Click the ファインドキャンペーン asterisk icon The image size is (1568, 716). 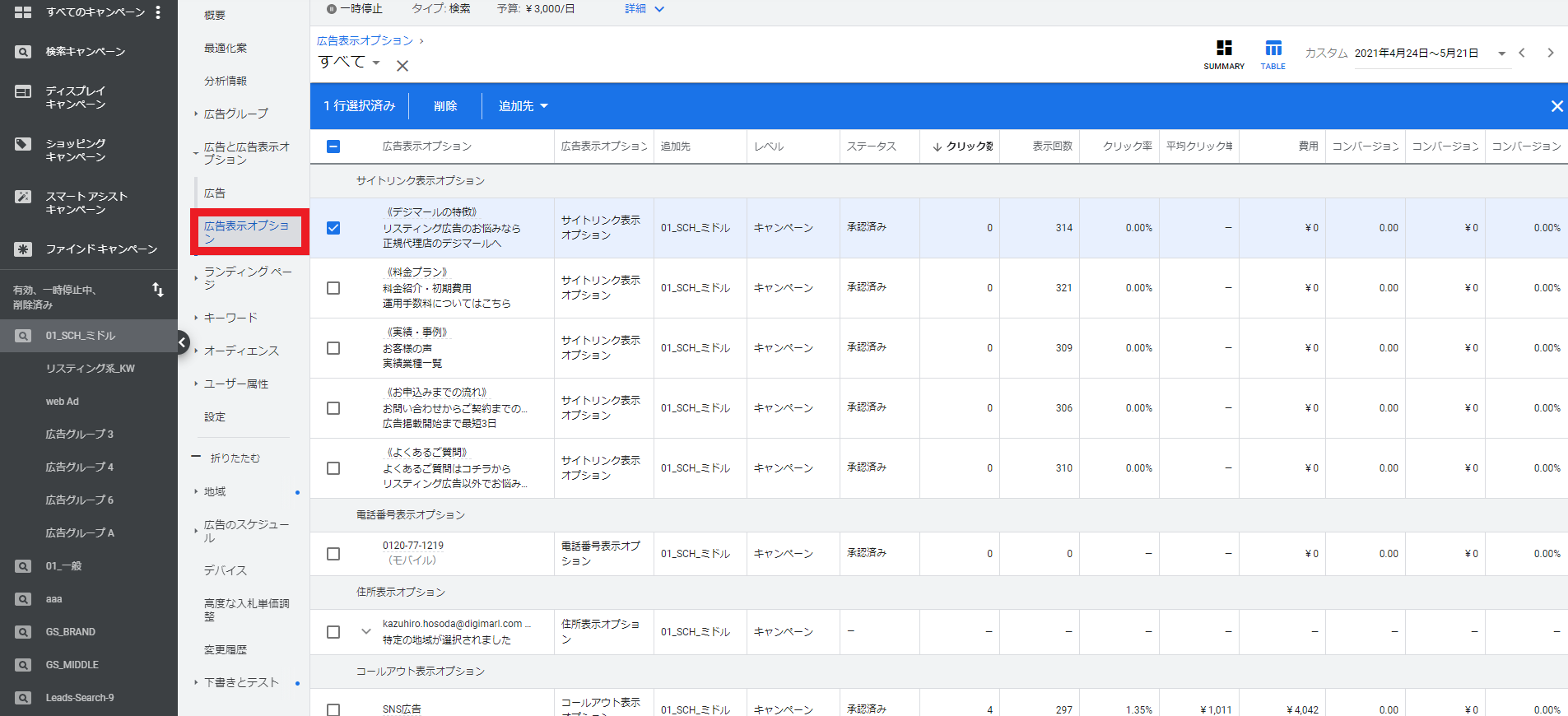click(23, 249)
